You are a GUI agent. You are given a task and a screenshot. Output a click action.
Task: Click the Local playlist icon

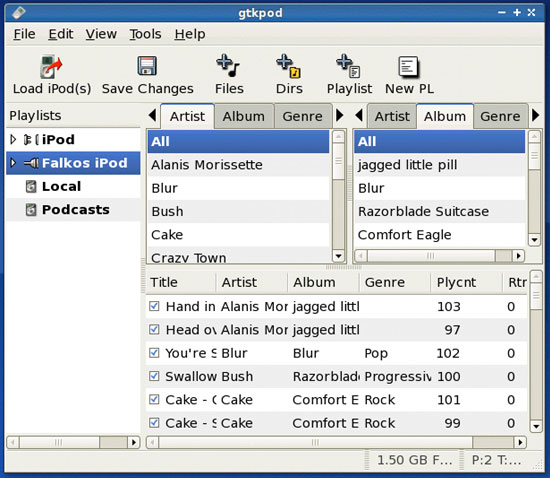coord(31,186)
